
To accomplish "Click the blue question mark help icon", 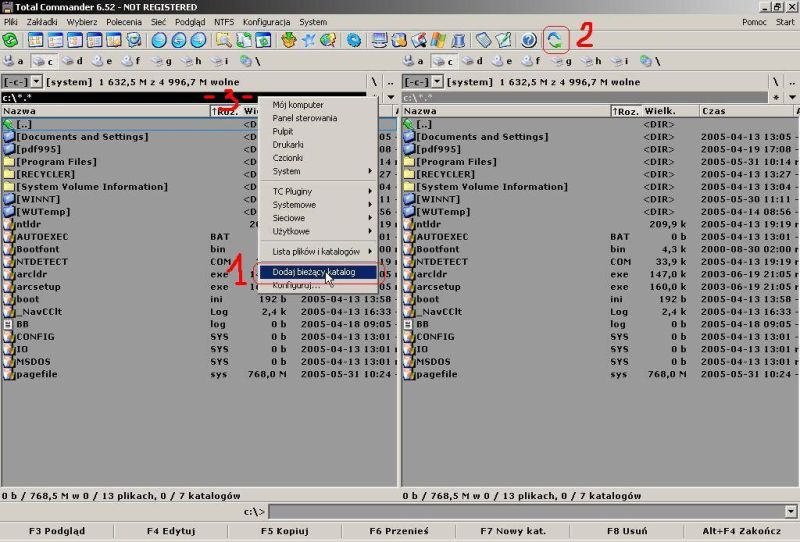I will coord(529,40).
